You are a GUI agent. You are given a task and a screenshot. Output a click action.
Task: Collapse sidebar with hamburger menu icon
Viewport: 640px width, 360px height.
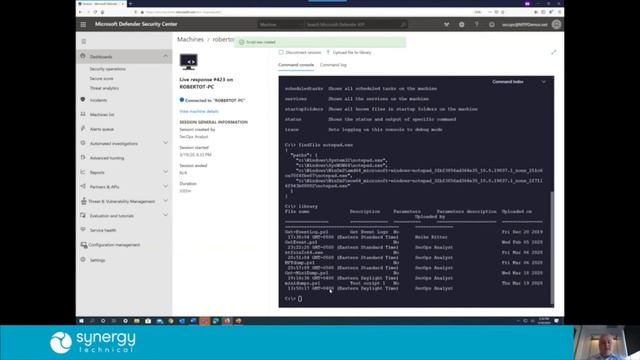pos(84,41)
